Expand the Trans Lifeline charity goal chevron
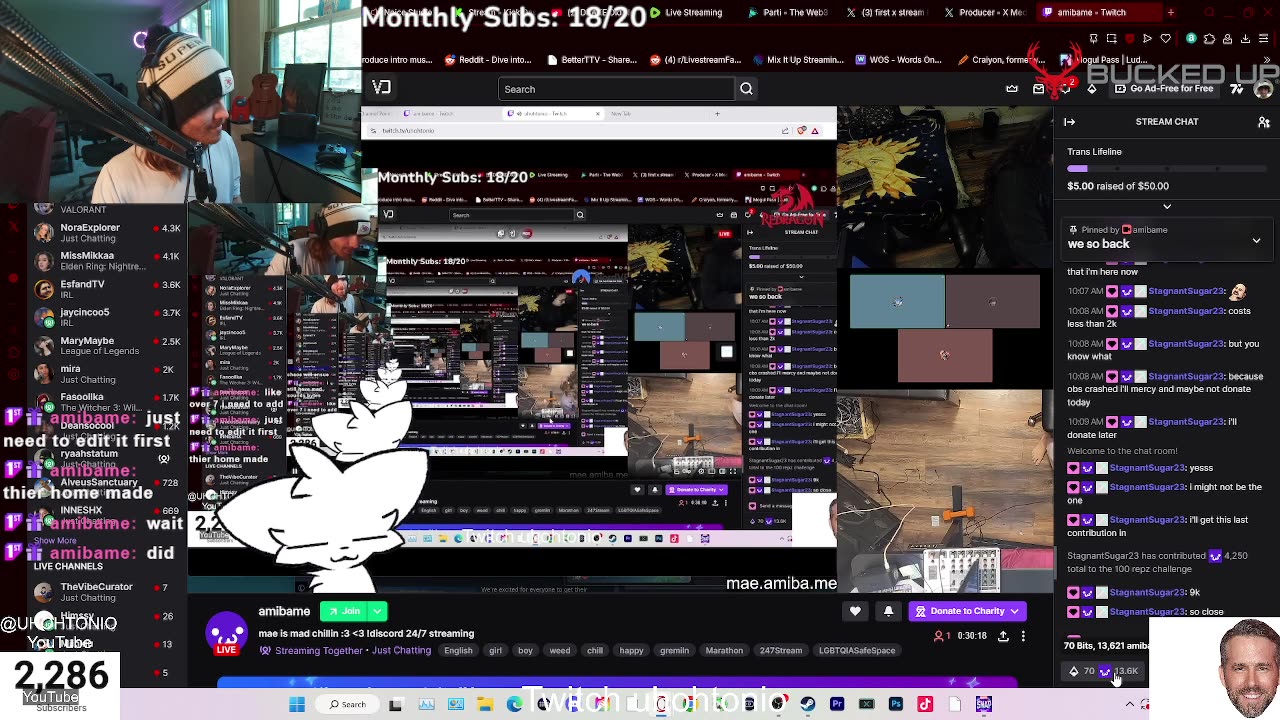1280x720 pixels. [1166, 207]
